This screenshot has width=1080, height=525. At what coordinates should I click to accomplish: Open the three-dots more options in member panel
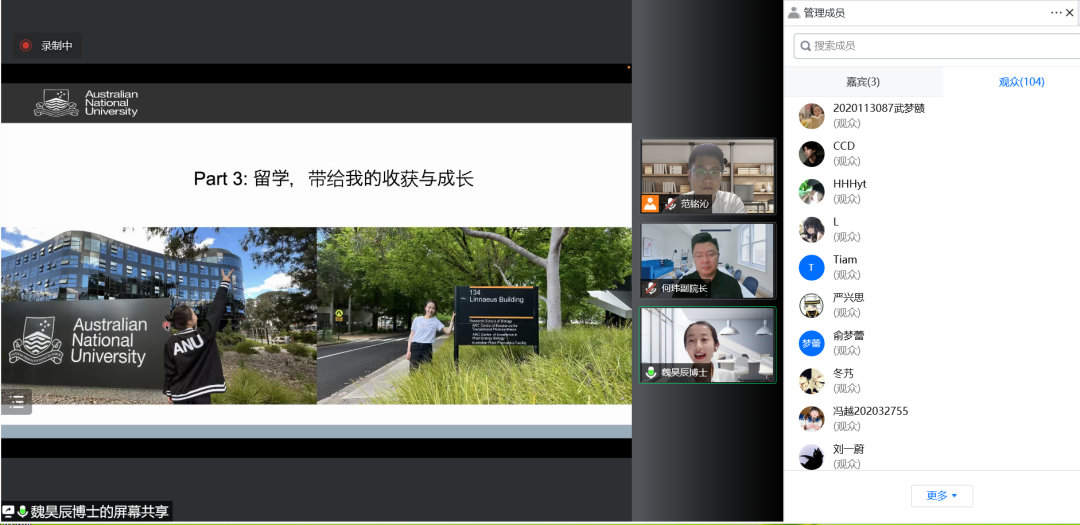click(x=1056, y=12)
